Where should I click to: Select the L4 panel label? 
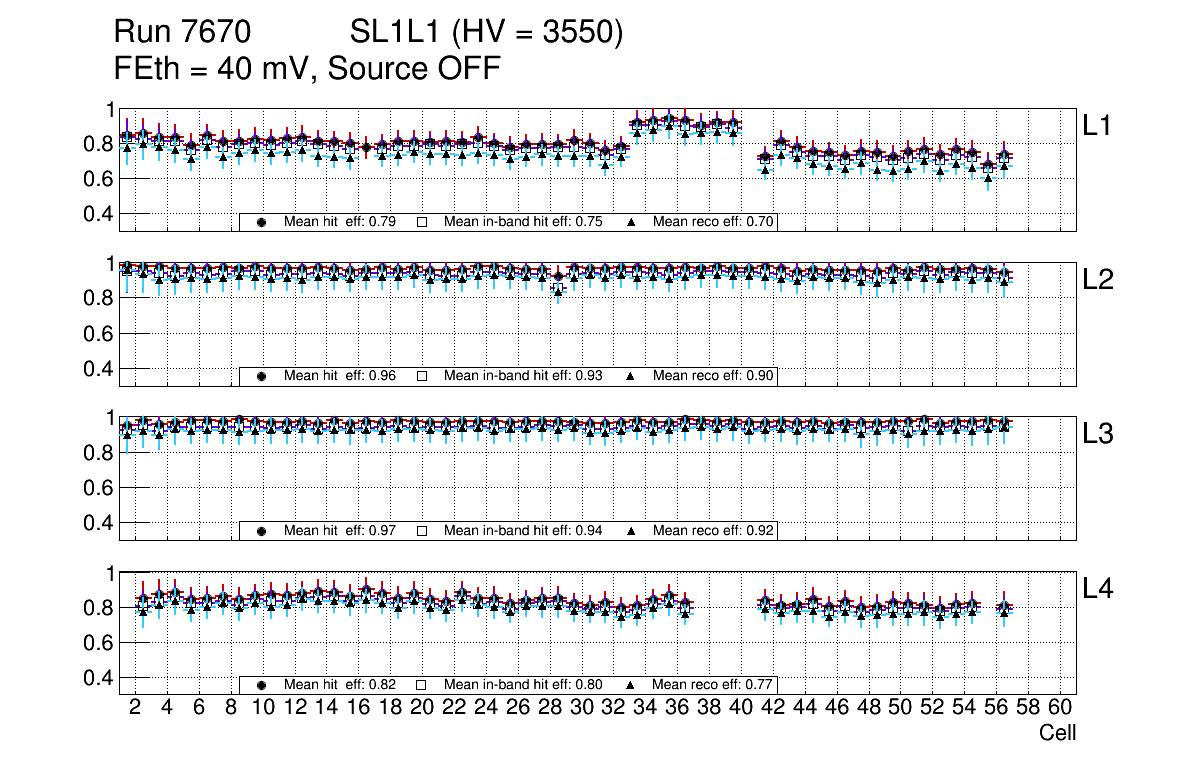point(1098,590)
